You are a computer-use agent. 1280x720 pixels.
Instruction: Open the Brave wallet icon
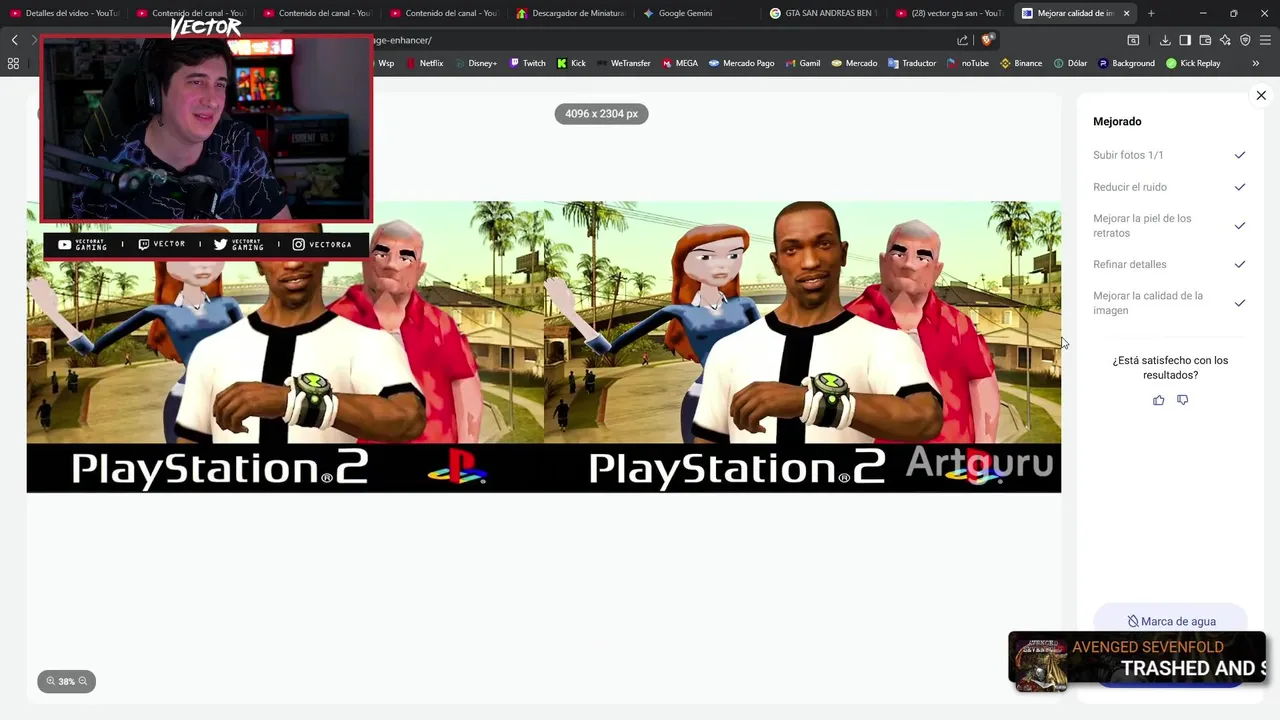1205,40
